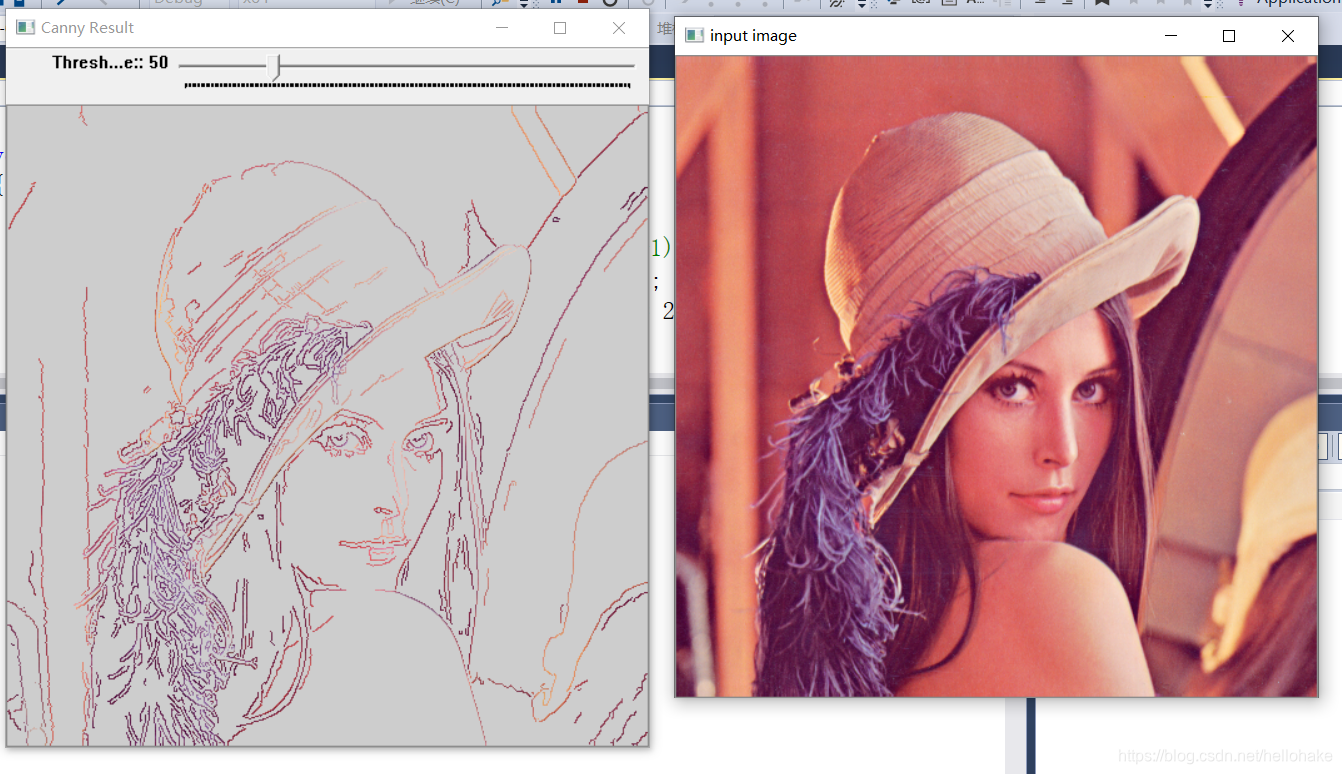
Task: Minimize the Canny Result window
Action: 501,28
